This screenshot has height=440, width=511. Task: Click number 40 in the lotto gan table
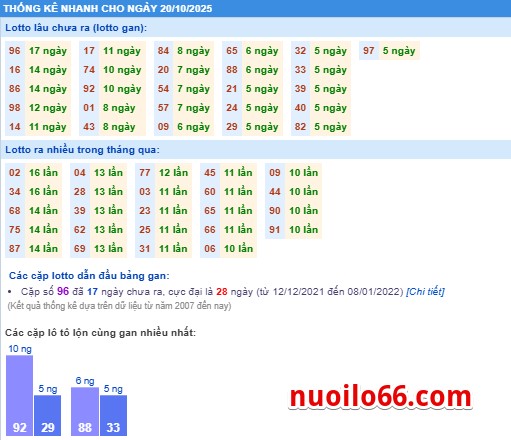[300, 108]
